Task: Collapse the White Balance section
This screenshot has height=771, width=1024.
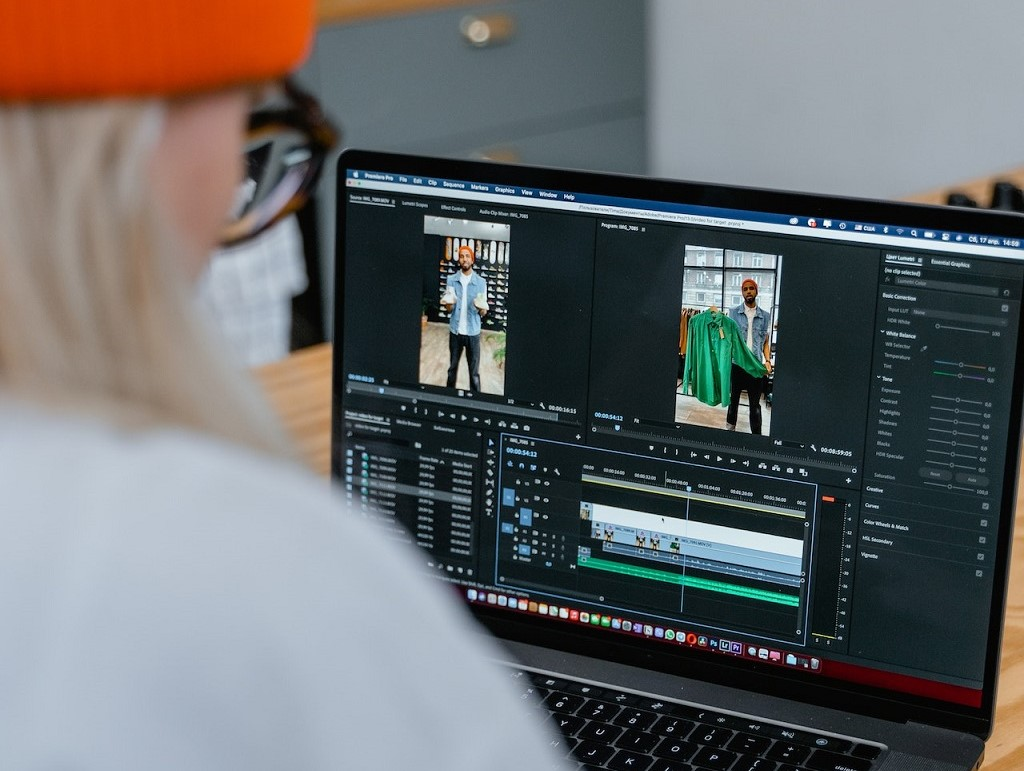Action: (882, 332)
